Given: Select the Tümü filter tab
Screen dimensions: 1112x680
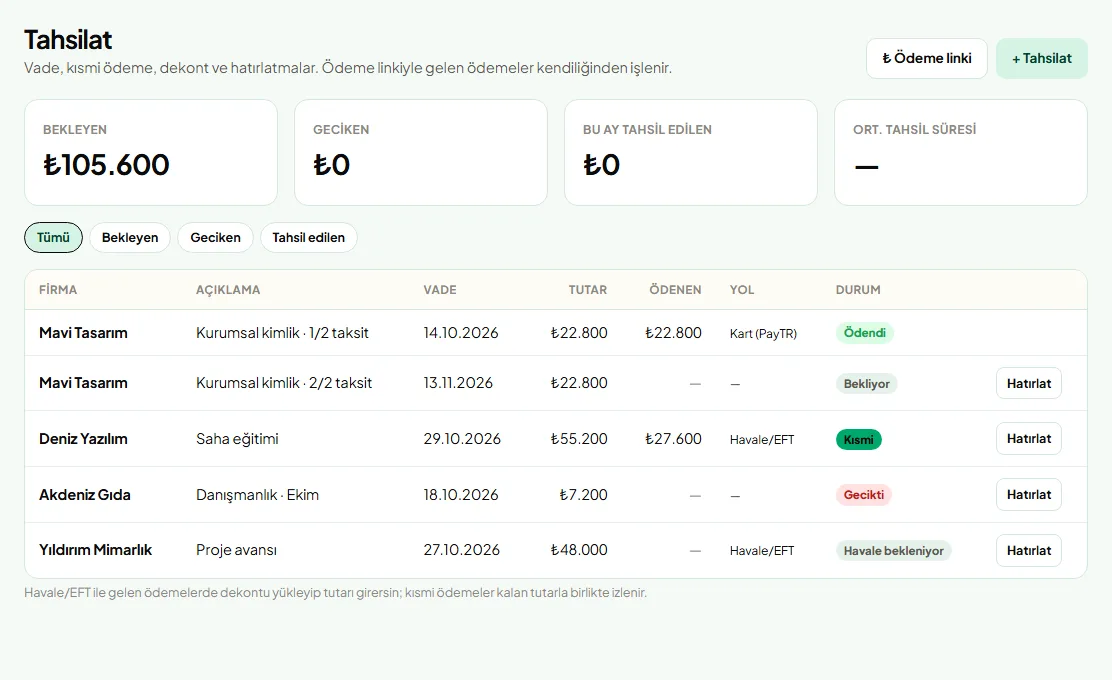Looking at the screenshot, I should click(x=53, y=238).
